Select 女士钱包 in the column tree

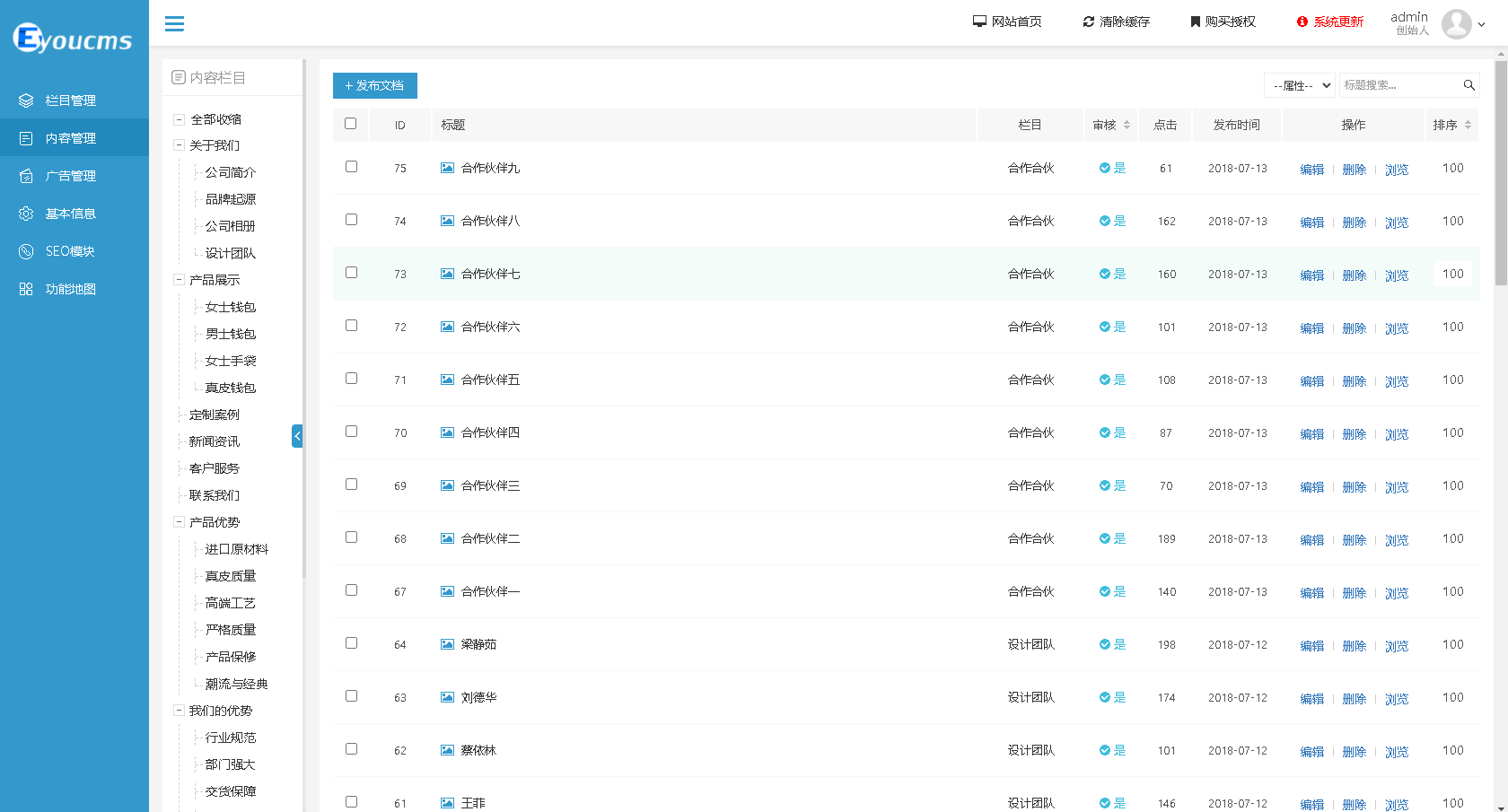point(231,307)
